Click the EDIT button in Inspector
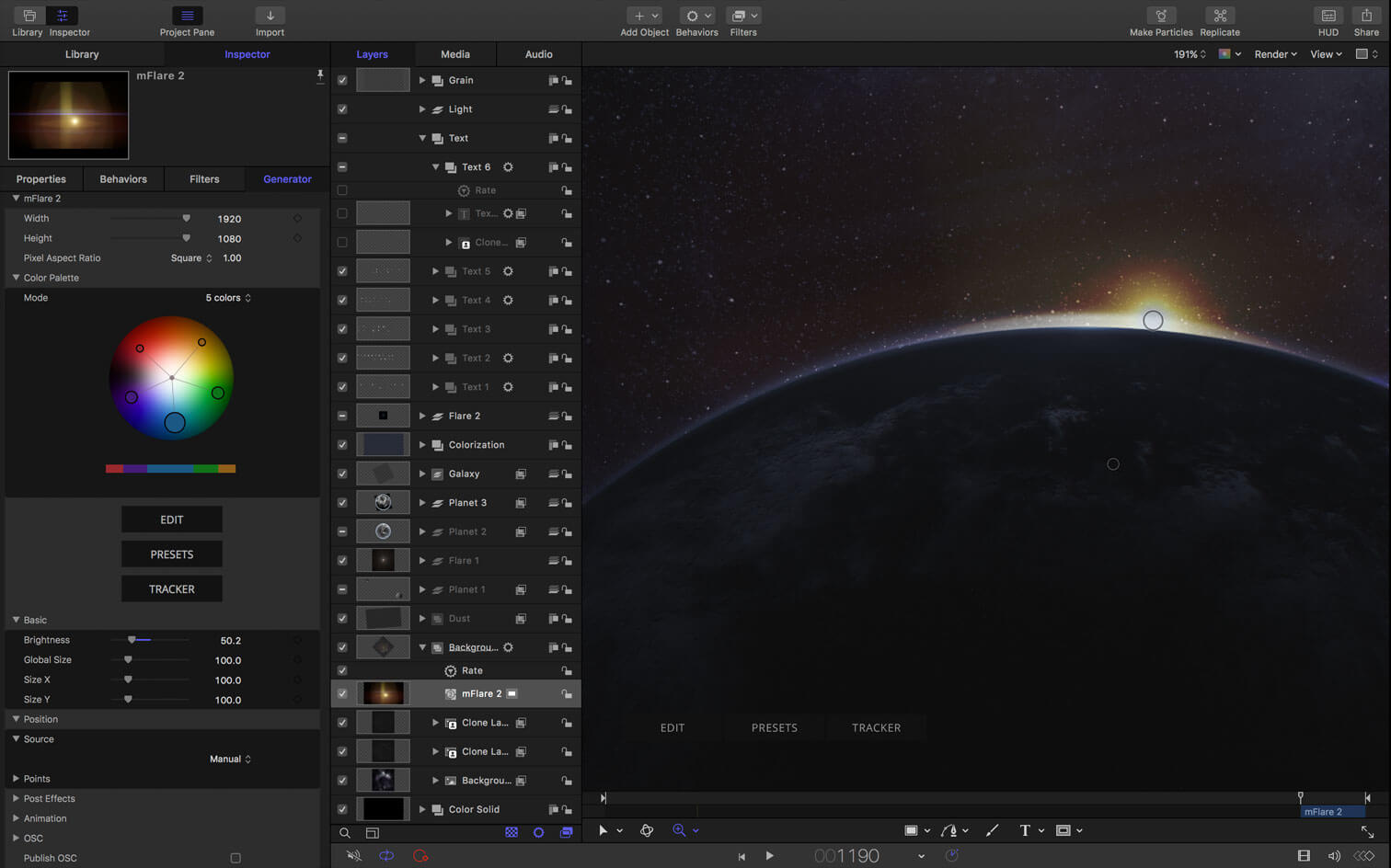 (x=172, y=520)
